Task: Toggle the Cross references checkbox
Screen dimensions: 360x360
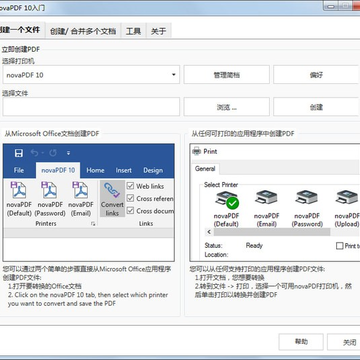Action: coord(130,199)
